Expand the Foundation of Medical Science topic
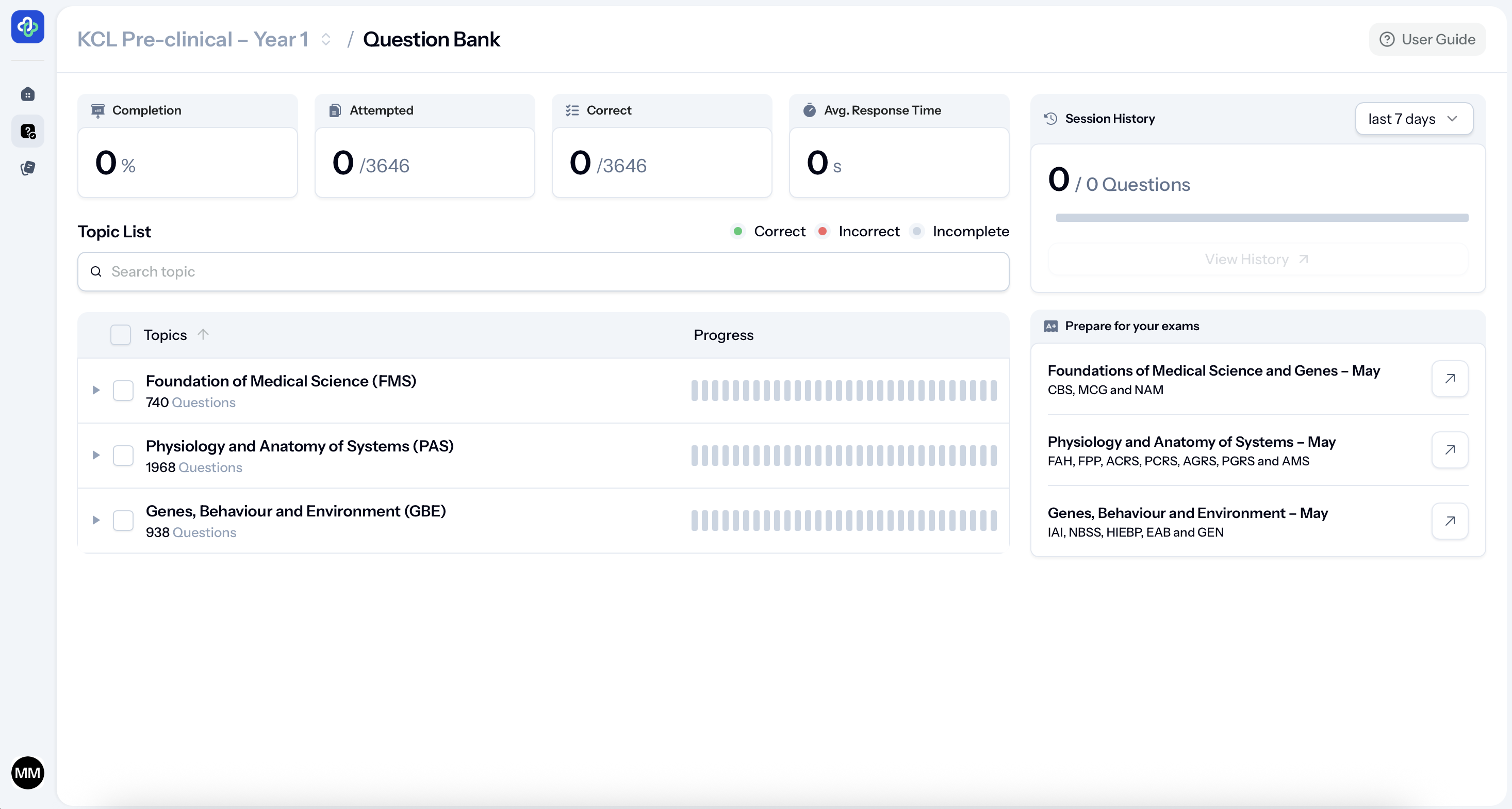The width and height of the screenshot is (1512, 809). point(96,391)
